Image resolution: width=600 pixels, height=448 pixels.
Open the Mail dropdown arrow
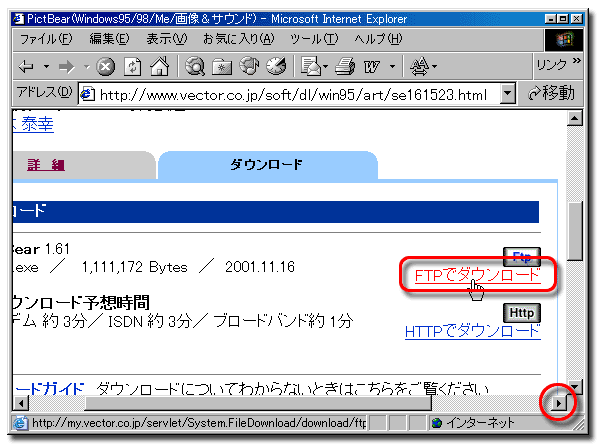point(326,67)
